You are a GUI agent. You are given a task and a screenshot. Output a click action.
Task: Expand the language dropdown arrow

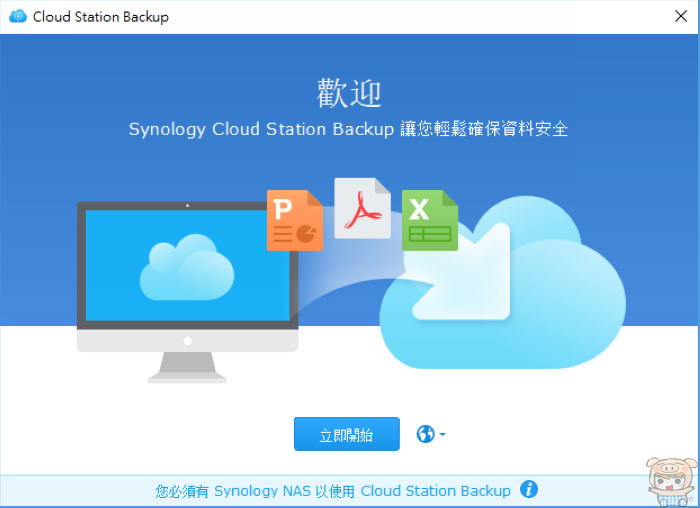tap(442, 434)
